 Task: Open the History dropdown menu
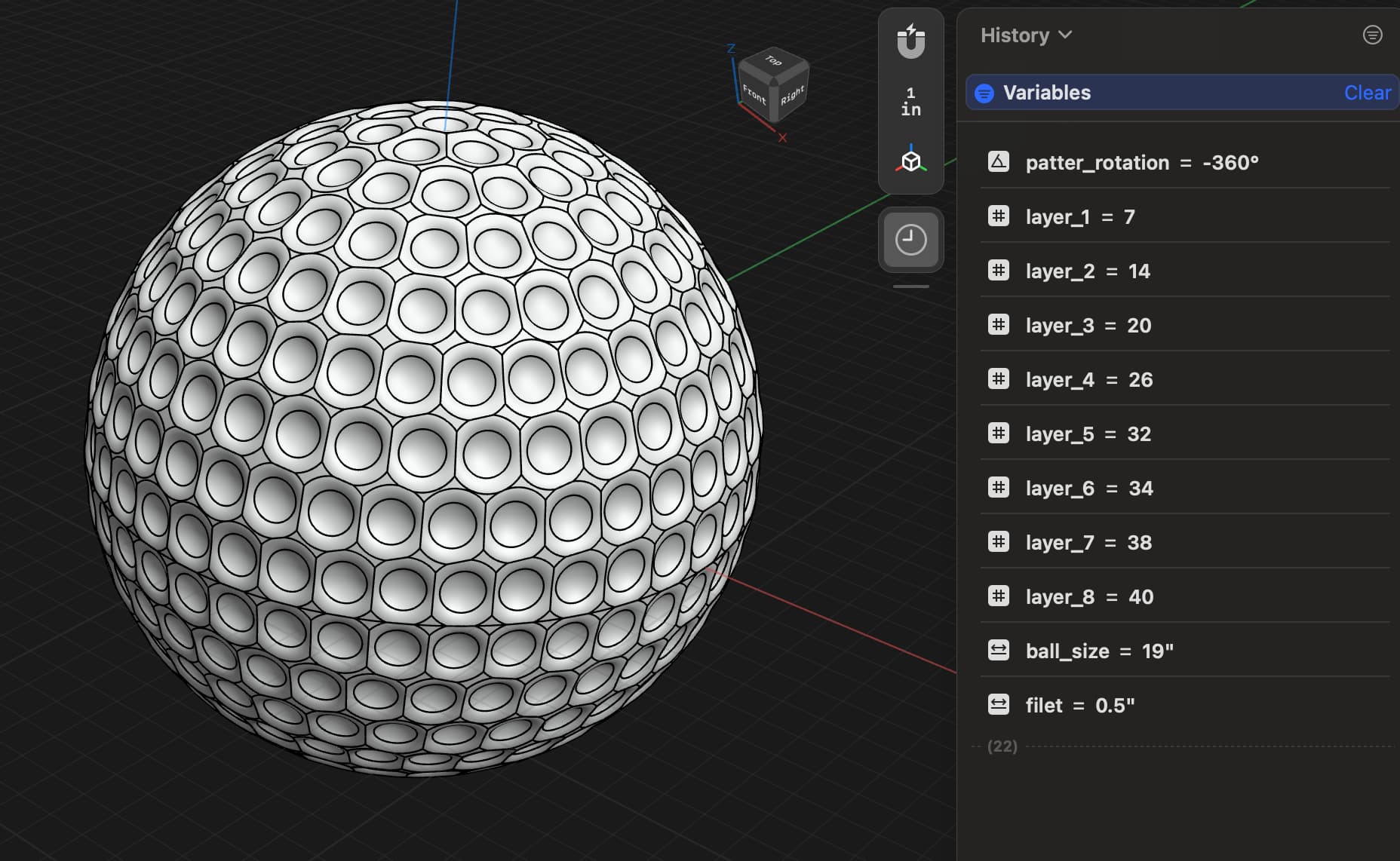(x=1026, y=35)
